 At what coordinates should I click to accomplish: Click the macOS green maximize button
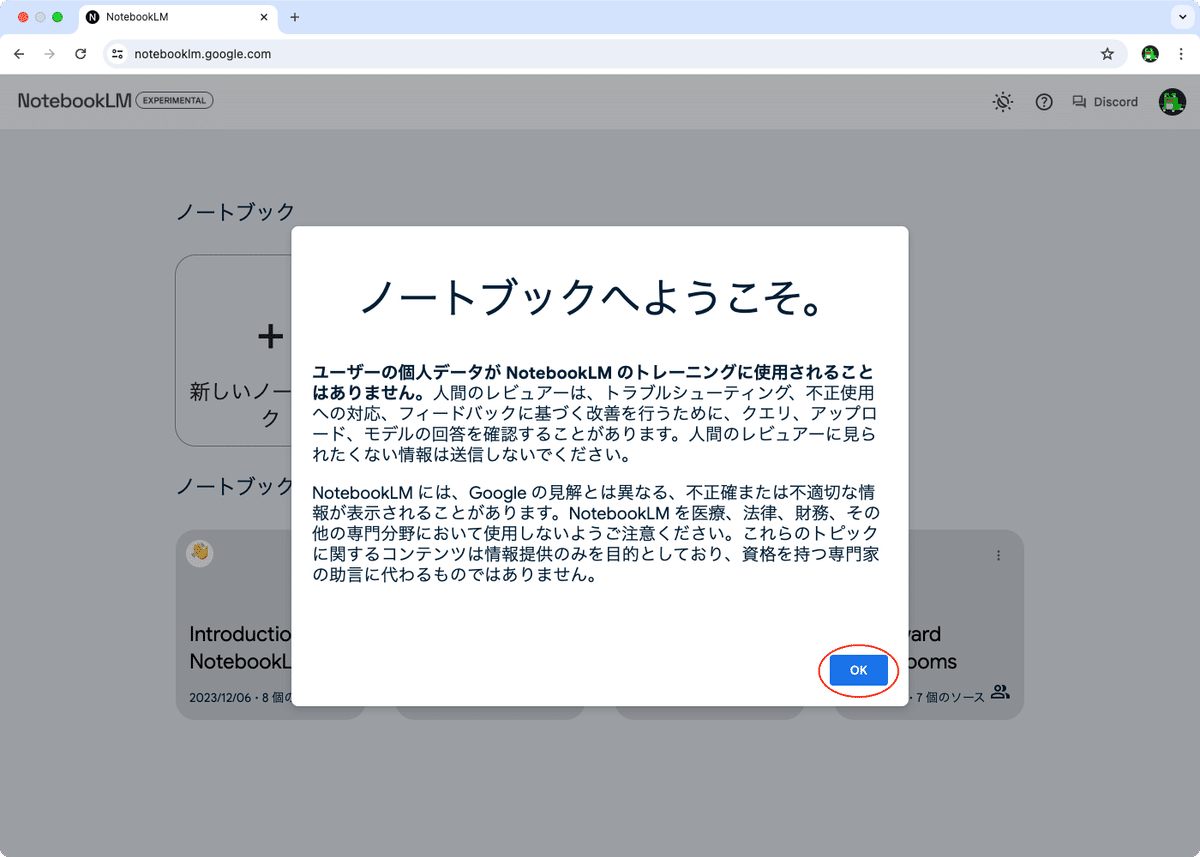coord(57,17)
